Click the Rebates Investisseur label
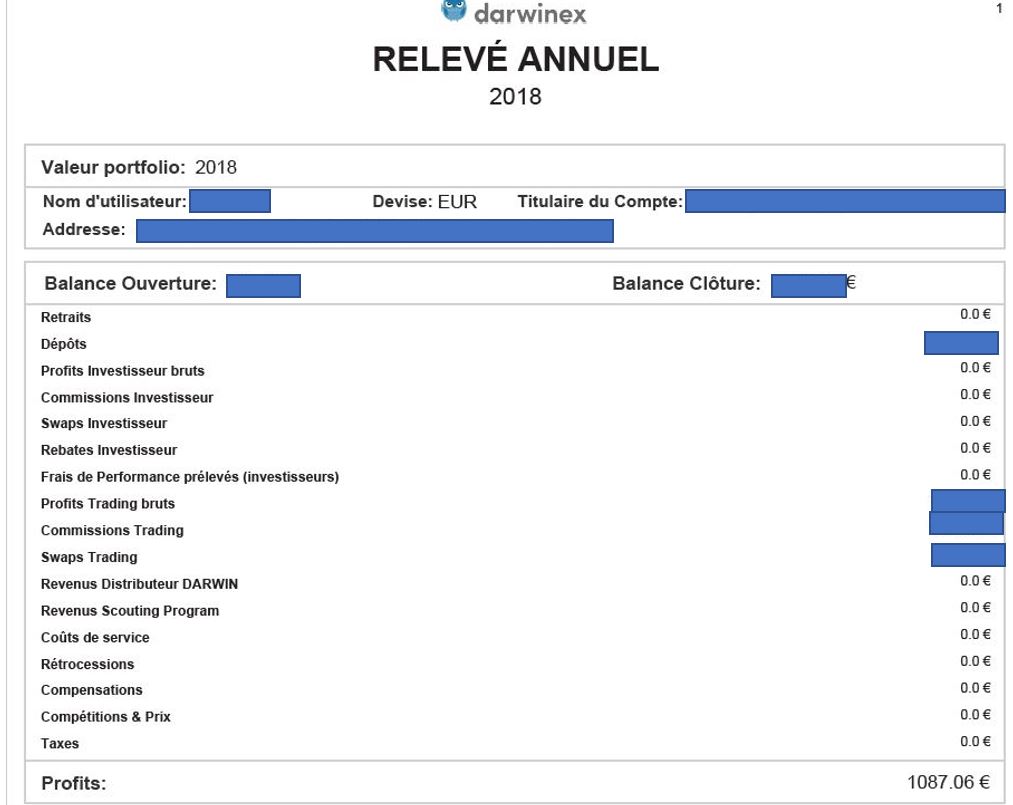Viewport: 1013px width, 805px height. 109,450
